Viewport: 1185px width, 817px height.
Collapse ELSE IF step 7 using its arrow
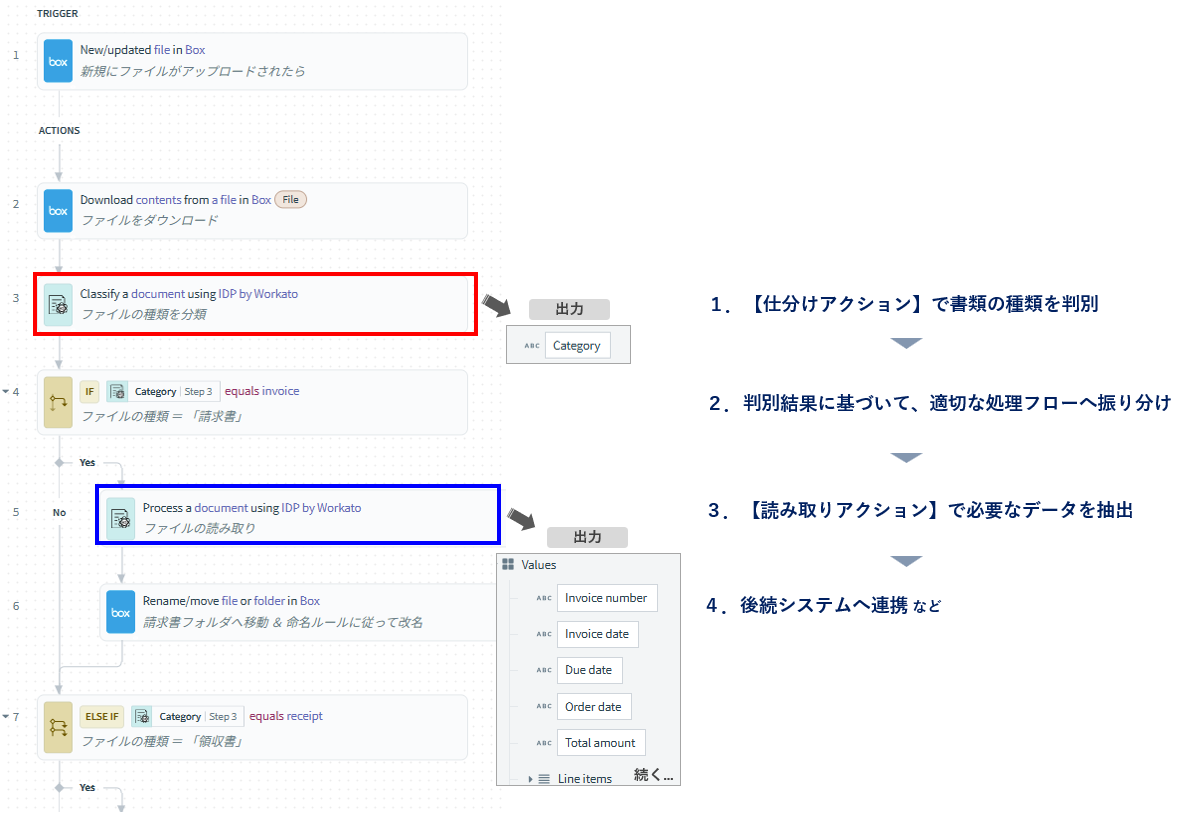click(x=6, y=716)
